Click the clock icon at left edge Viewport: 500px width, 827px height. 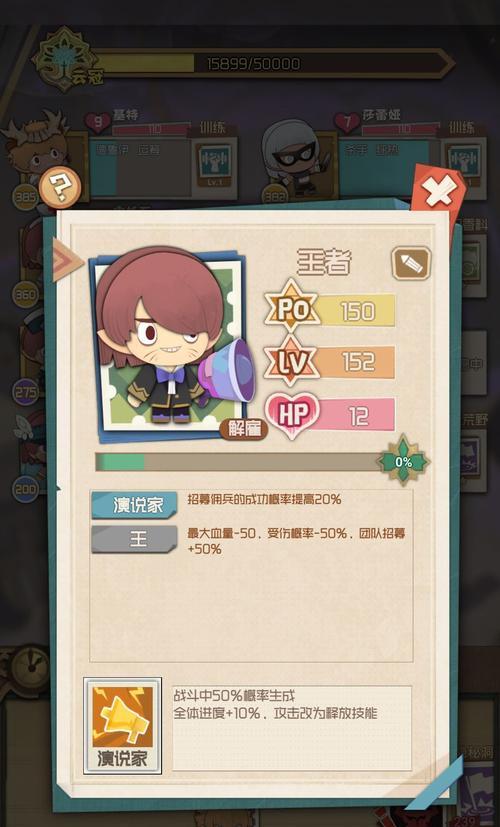[x=24, y=668]
